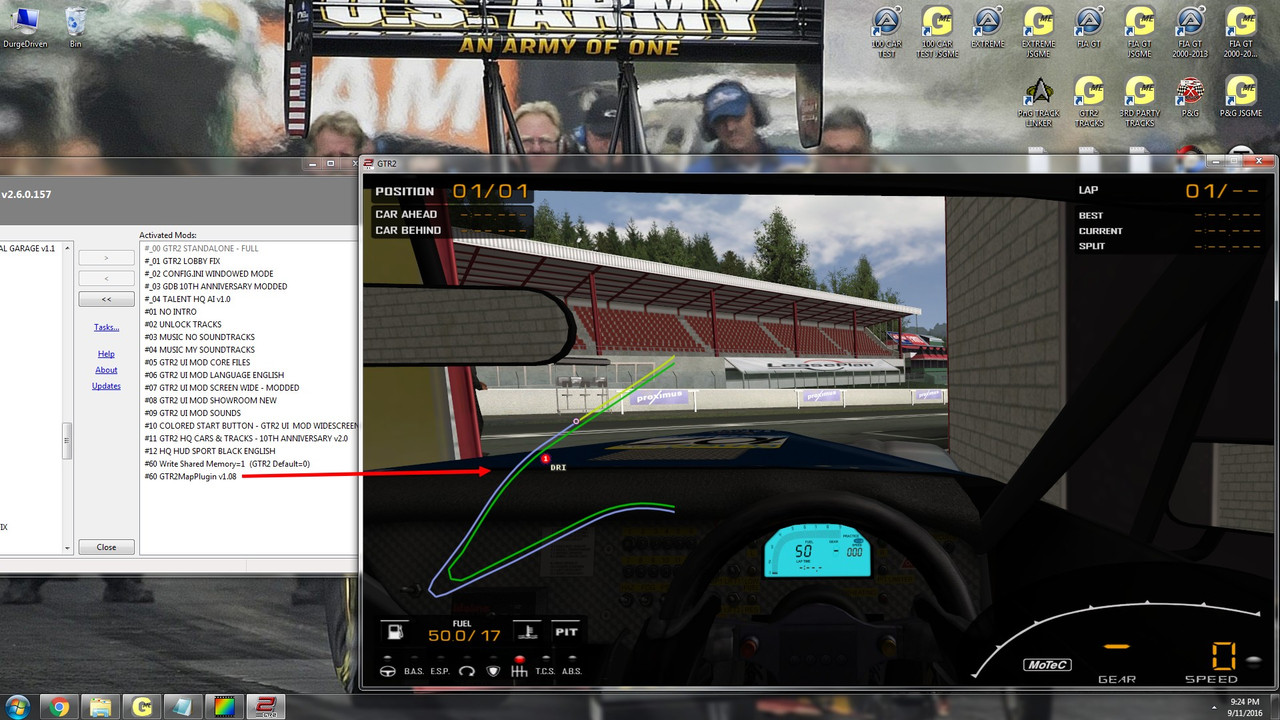This screenshot has width=1280, height=720.
Task: Open the Recycle Bin desktop icon
Action: (75, 28)
